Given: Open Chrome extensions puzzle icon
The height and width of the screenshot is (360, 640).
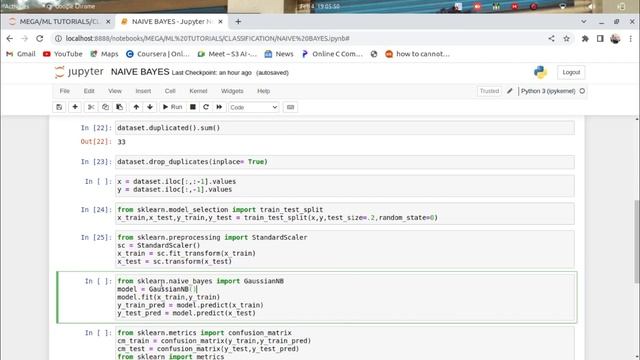Looking at the screenshot, I should tap(585, 38).
